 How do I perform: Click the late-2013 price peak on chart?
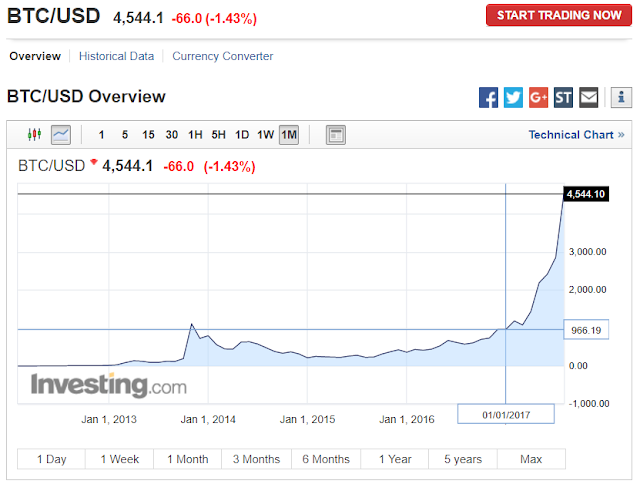coord(192,324)
